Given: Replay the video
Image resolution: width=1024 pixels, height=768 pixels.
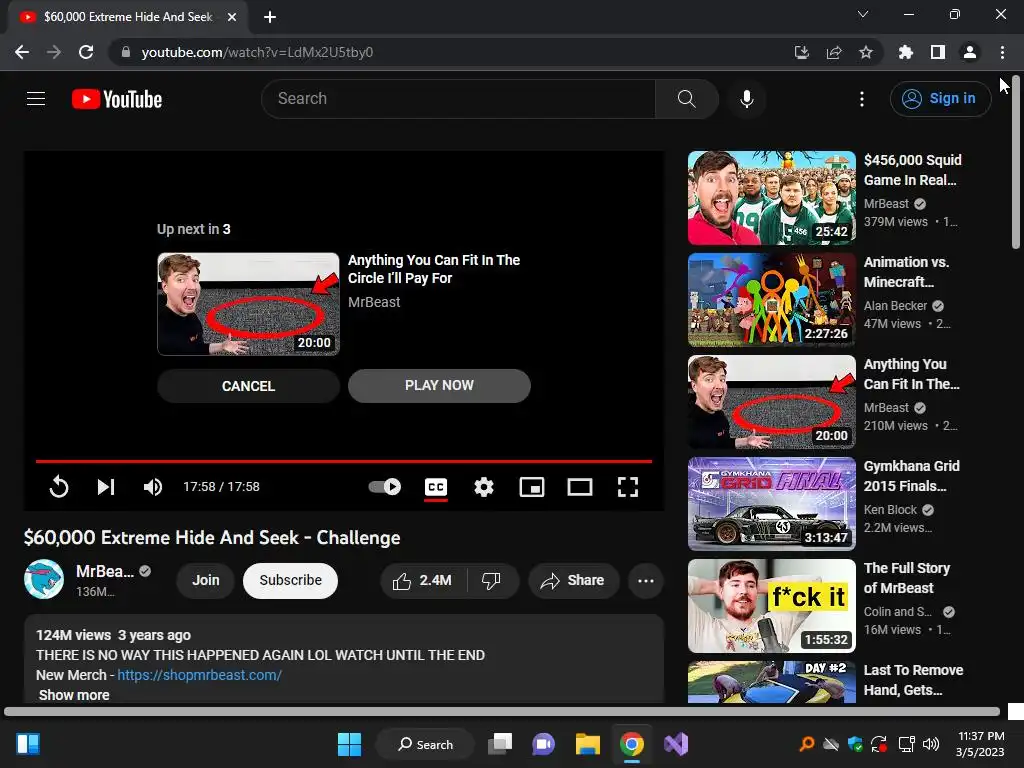Looking at the screenshot, I should click(59, 487).
